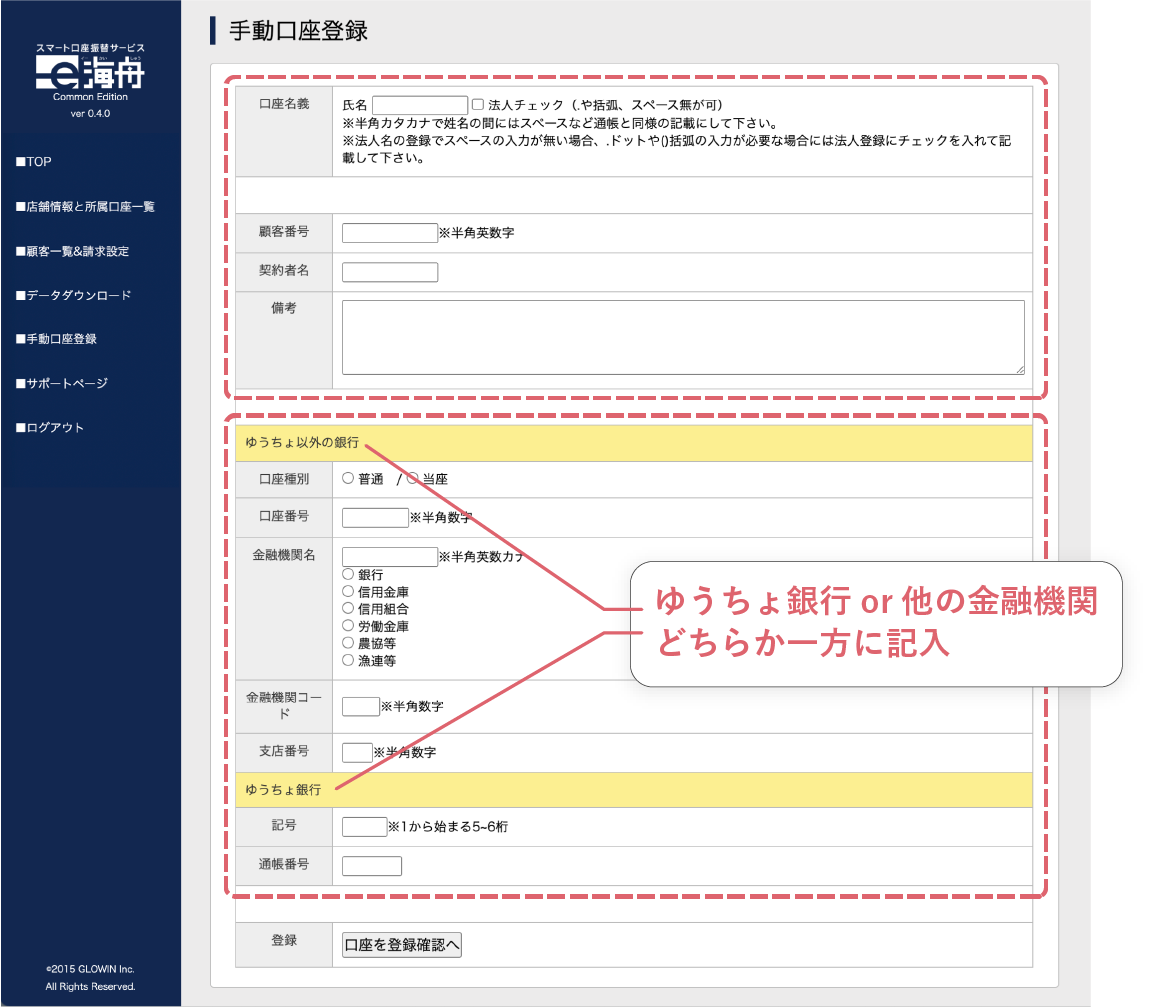Select the 労働金庫 option
The height and width of the screenshot is (1007, 1150).
[x=346, y=626]
